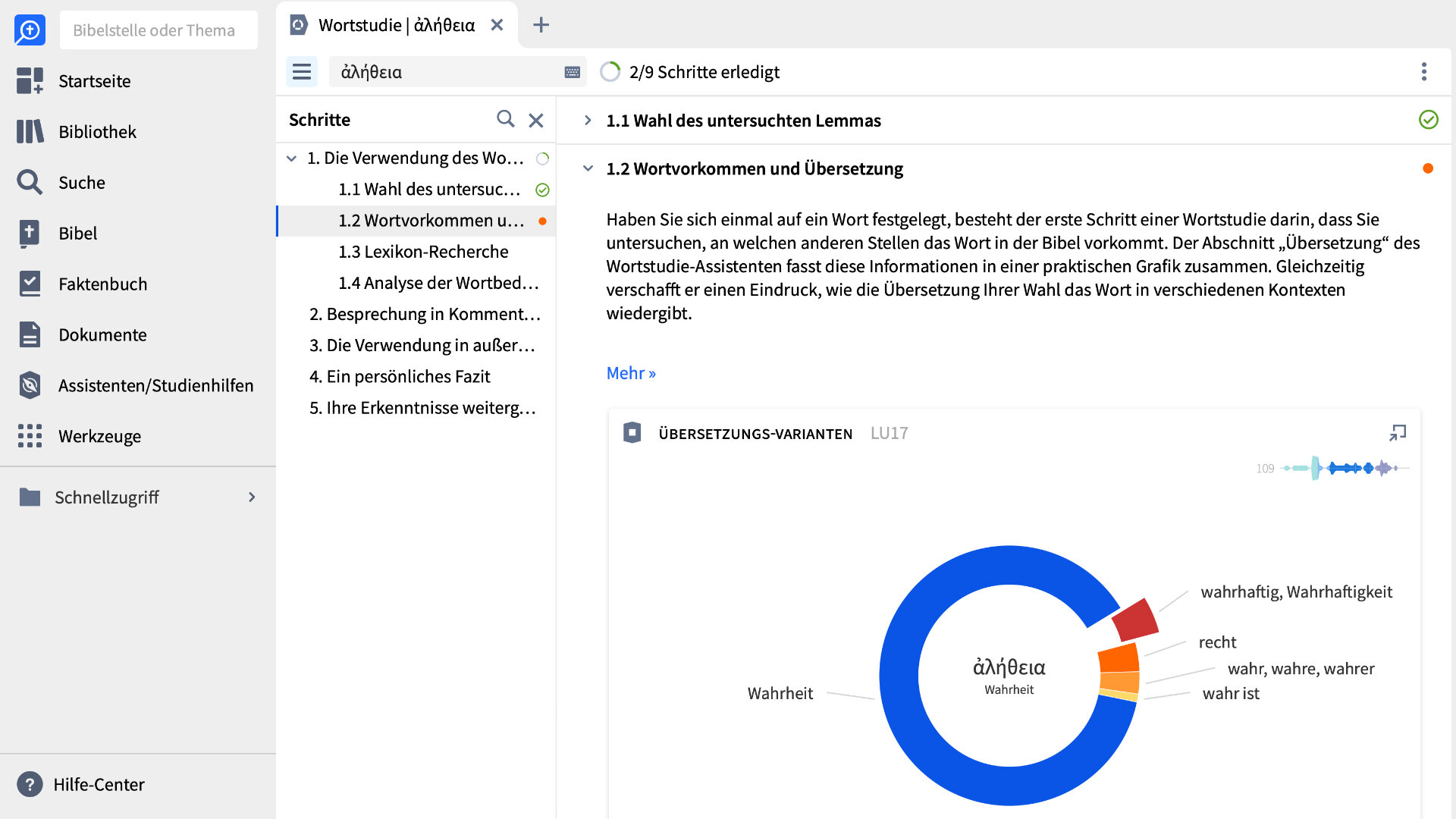1456x819 pixels.
Task: Collapse step 1 Die Verwendung des Wortes
Action: pyautogui.click(x=291, y=158)
